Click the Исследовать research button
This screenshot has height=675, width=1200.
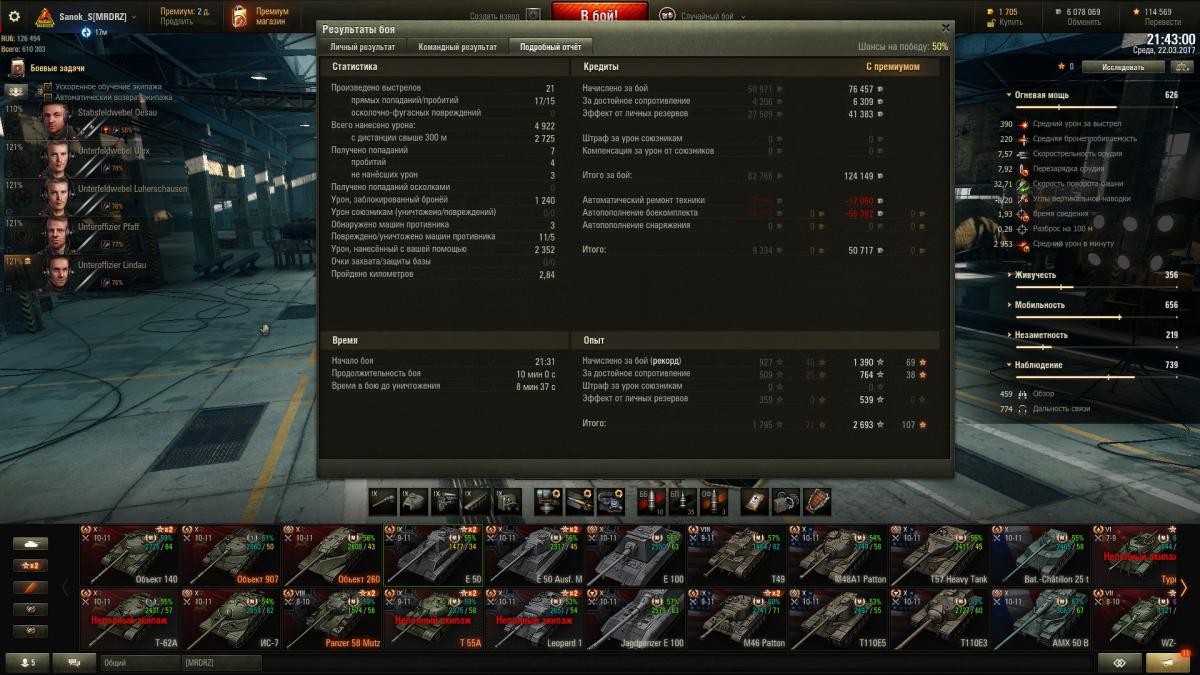(1123, 67)
